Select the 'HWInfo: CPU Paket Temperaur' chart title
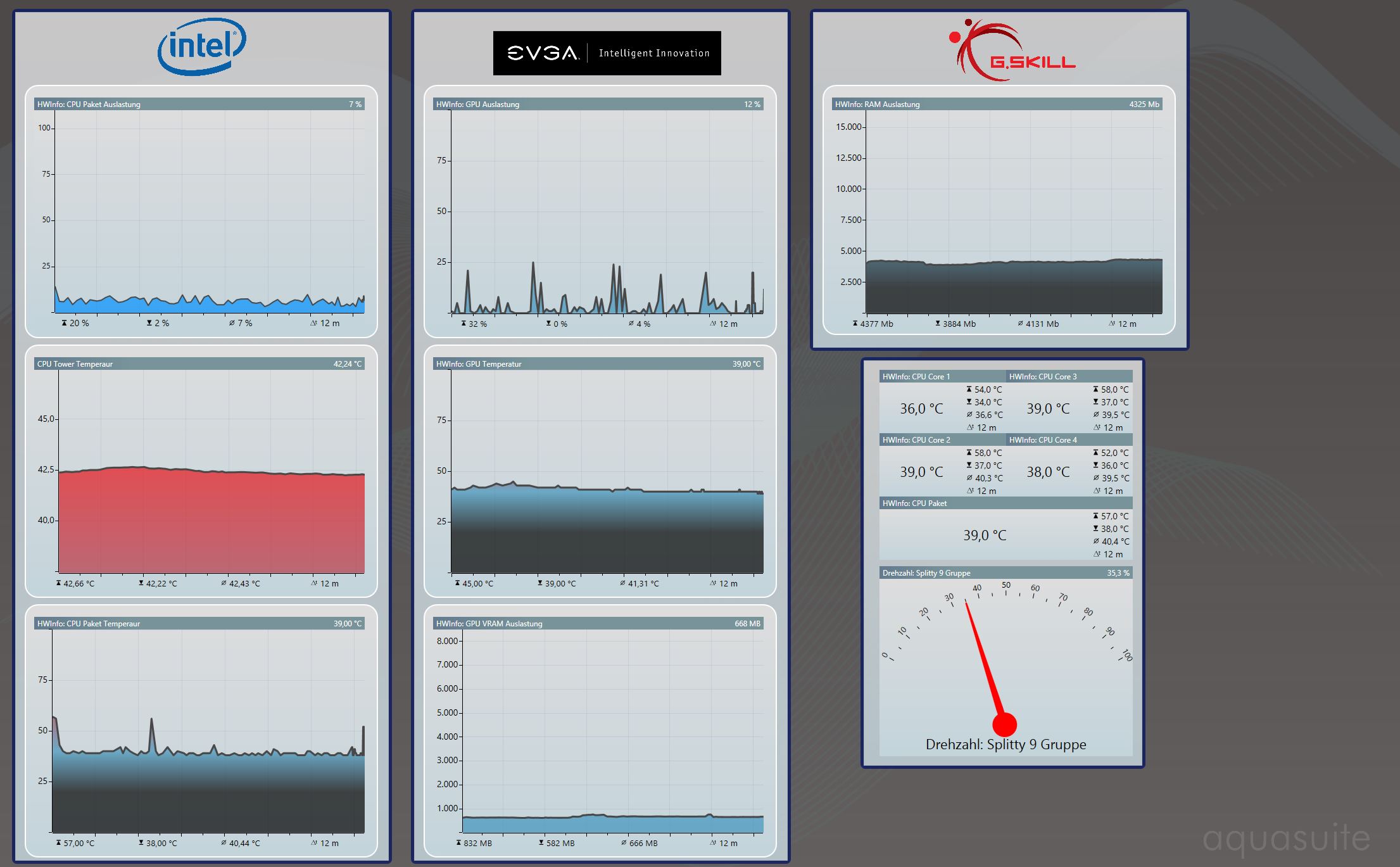 (x=89, y=624)
